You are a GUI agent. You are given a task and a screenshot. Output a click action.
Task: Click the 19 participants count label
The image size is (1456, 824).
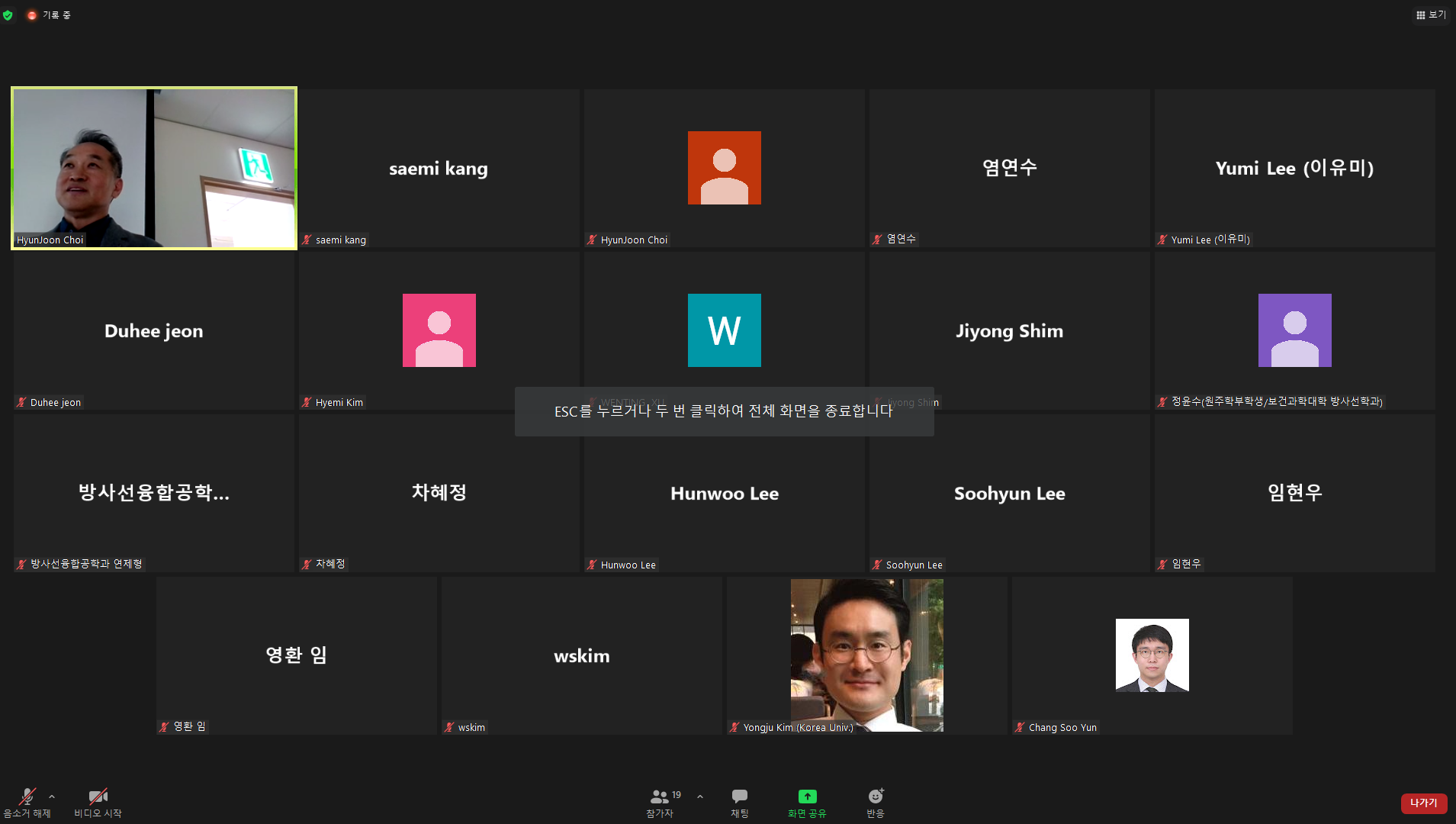pyautogui.click(x=677, y=795)
